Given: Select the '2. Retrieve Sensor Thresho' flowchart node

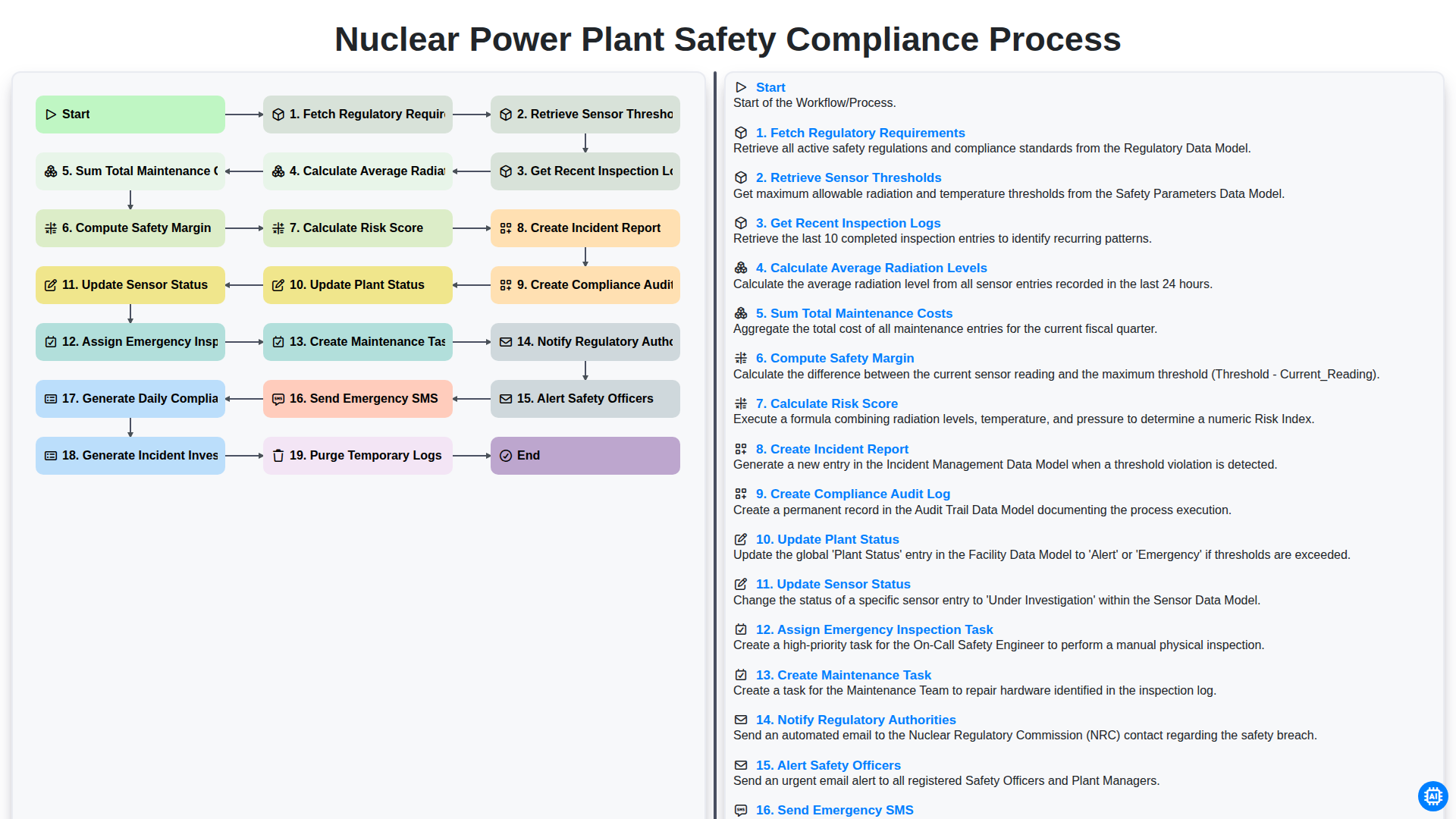Looking at the screenshot, I should (x=585, y=115).
